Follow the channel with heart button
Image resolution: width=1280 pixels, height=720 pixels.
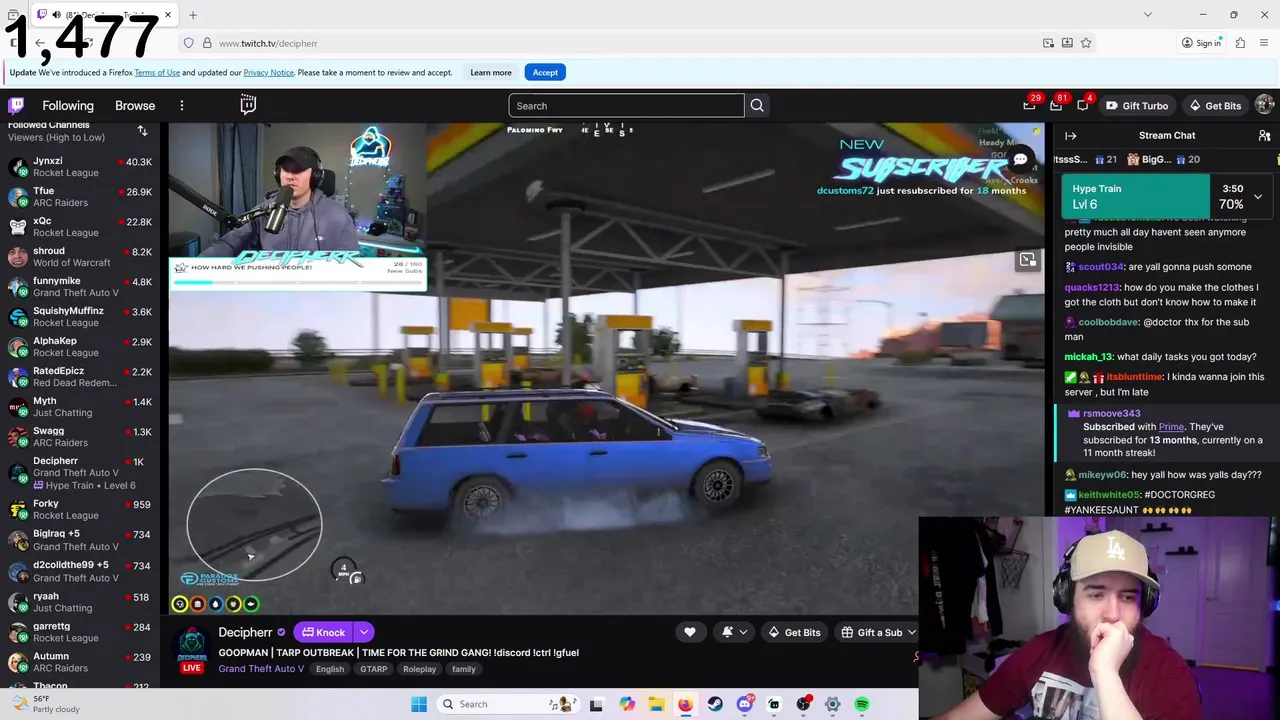(x=689, y=632)
